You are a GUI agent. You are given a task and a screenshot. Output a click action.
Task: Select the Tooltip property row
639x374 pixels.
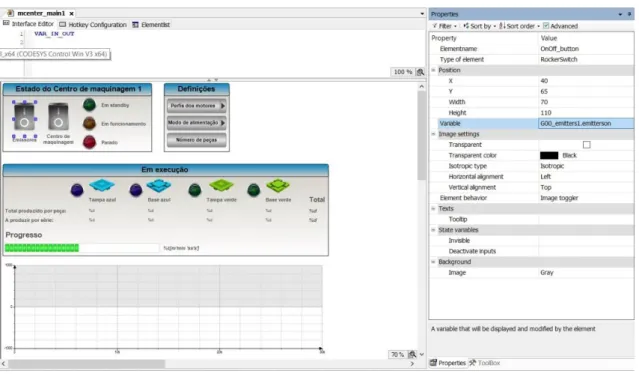click(x=532, y=219)
